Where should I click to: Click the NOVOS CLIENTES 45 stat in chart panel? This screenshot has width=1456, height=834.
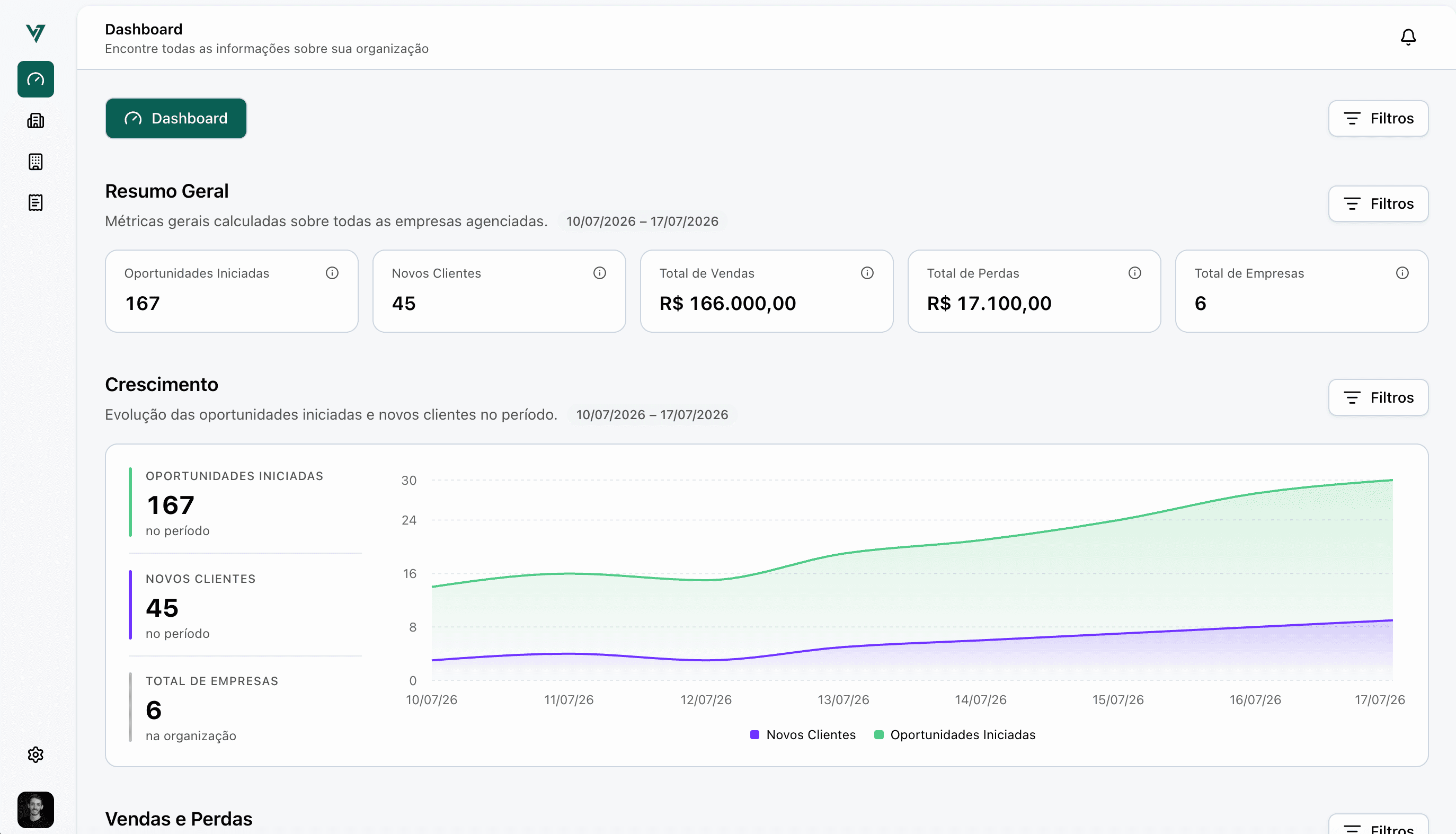(245, 606)
